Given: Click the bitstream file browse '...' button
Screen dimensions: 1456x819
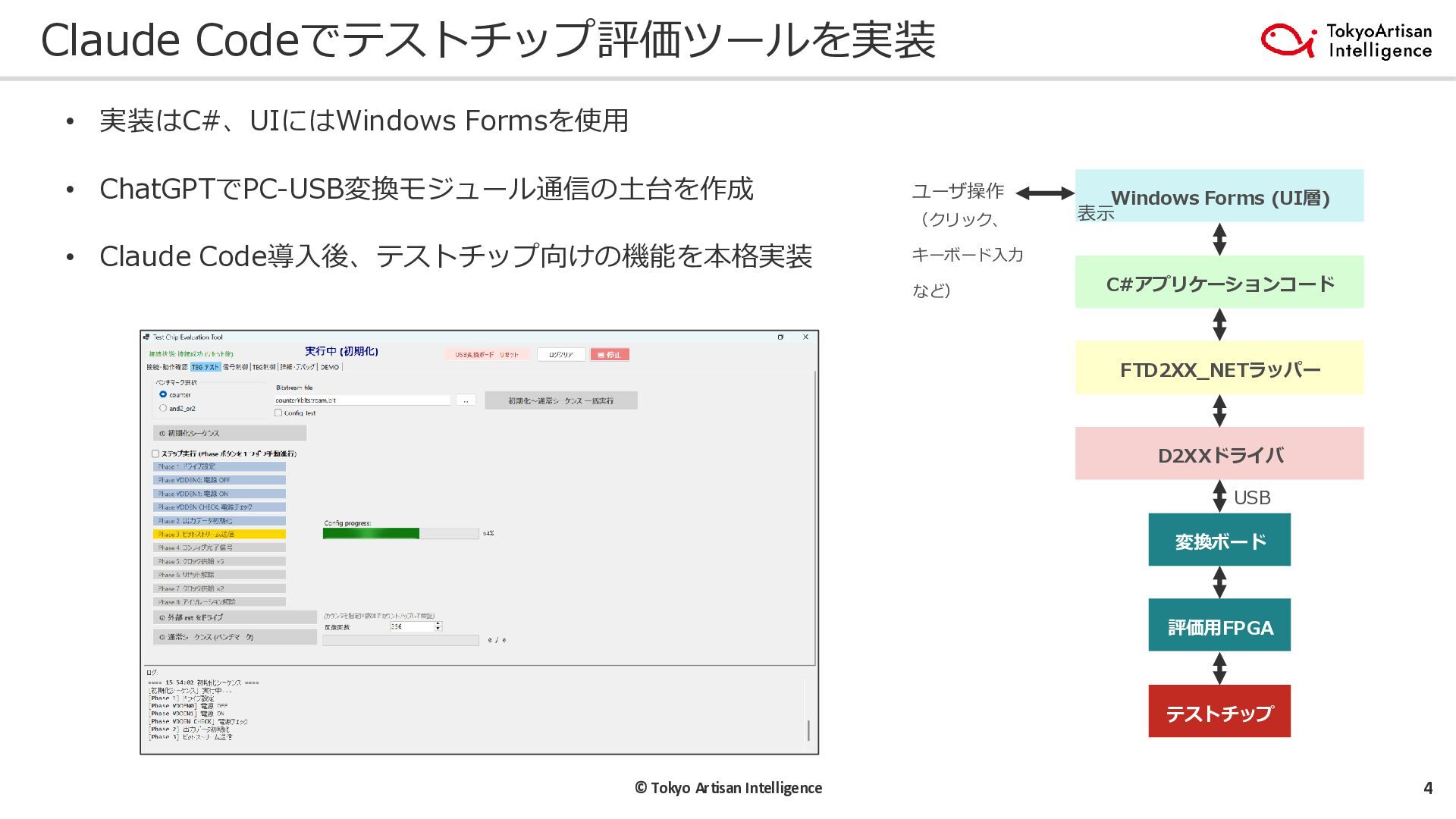Looking at the screenshot, I should coord(466,400).
